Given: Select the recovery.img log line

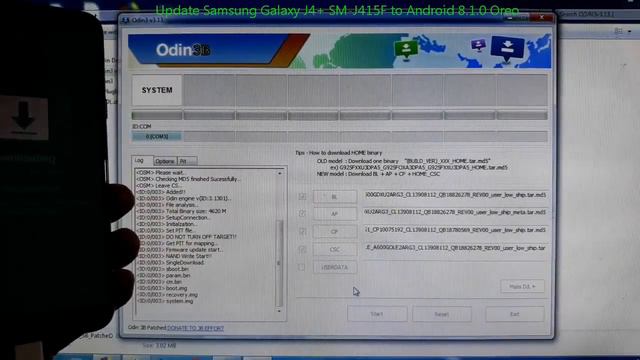Looking at the screenshot, I should 167,295.
